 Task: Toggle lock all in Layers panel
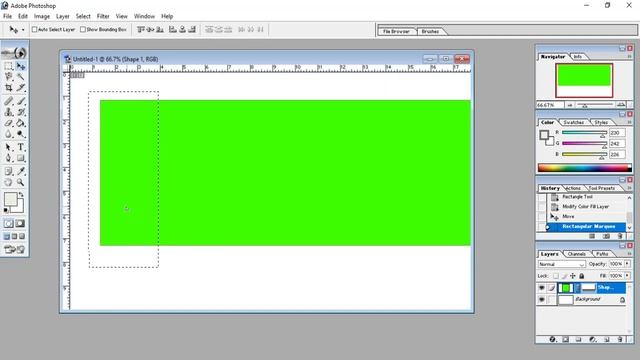point(582,276)
